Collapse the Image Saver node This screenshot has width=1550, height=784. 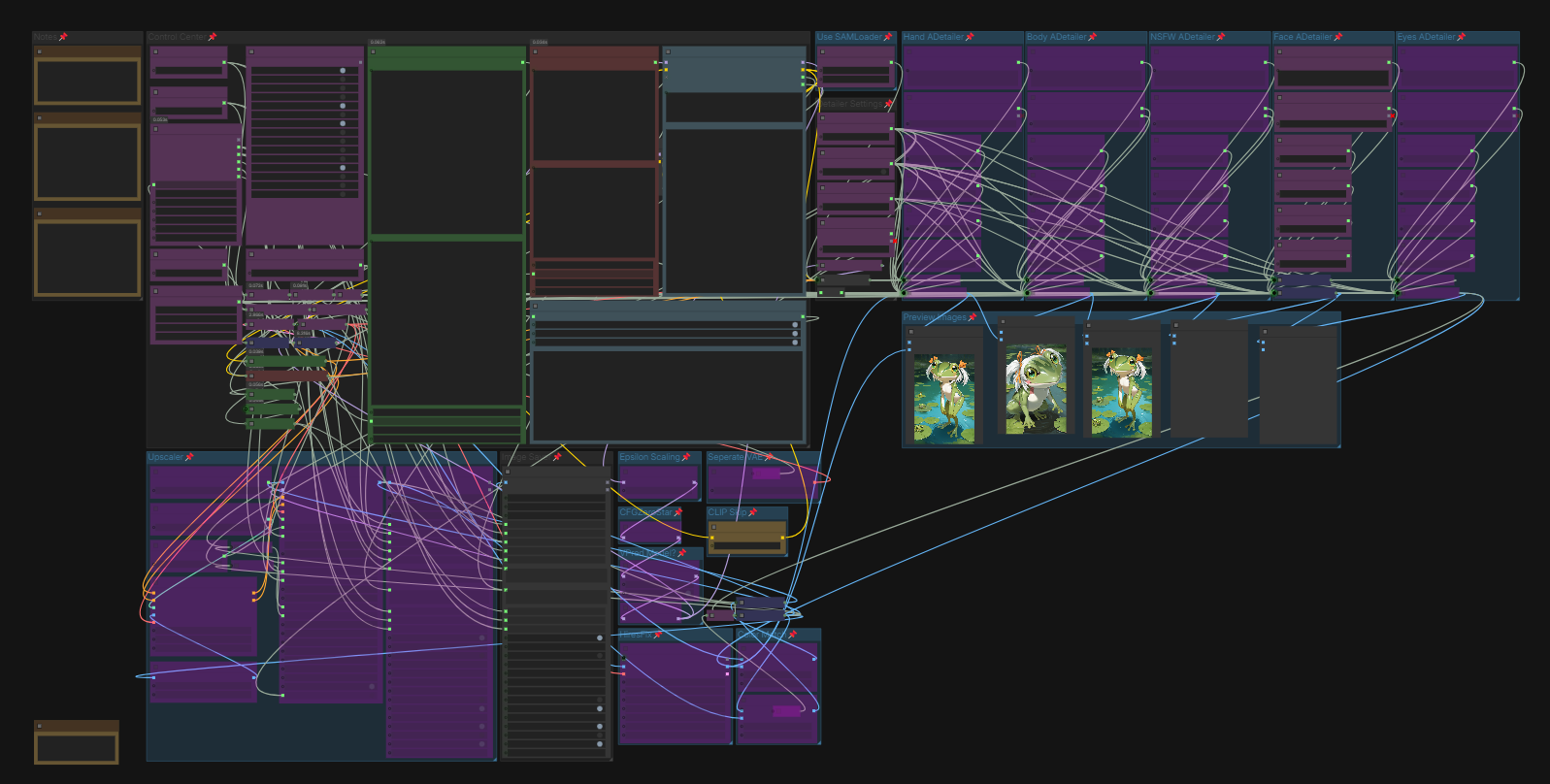(x=508, y=472)
